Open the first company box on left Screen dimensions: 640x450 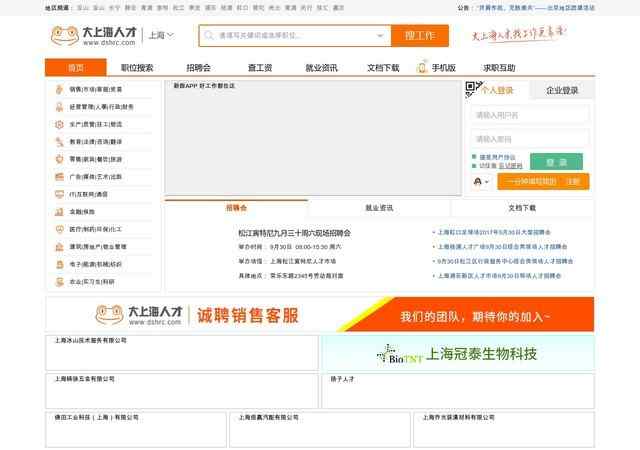182,353
